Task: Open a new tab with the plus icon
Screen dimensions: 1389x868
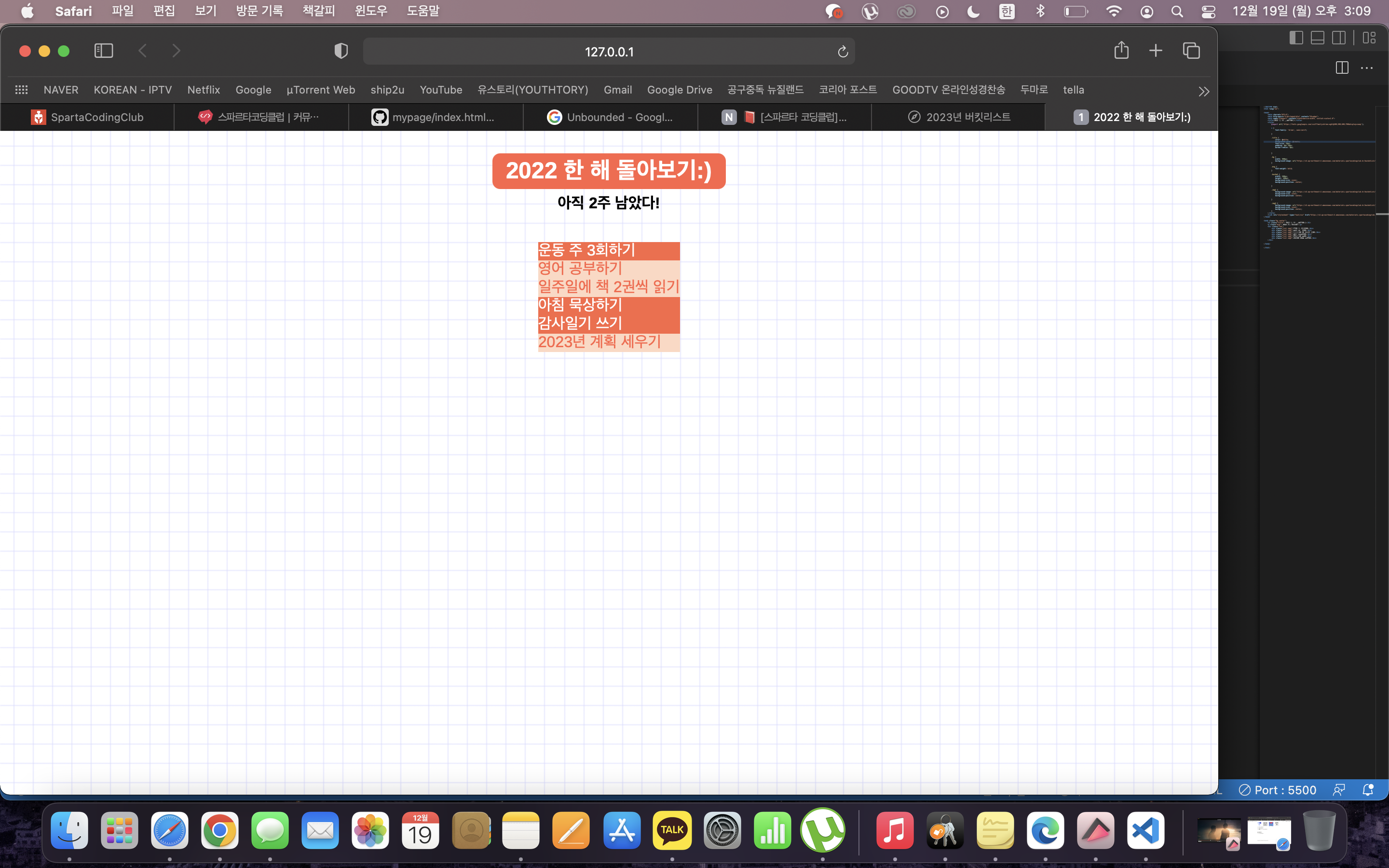Action: [1156, 51]
